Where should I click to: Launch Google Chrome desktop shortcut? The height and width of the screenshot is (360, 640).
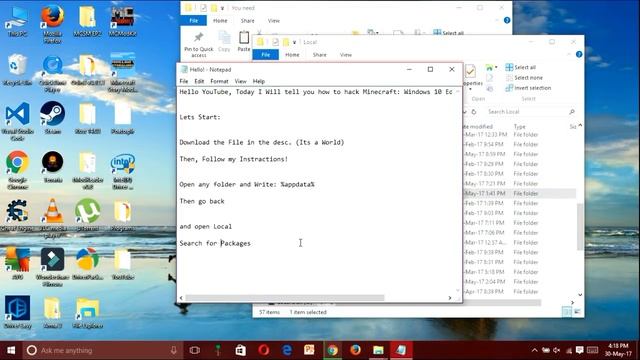(x=17, y=170)
